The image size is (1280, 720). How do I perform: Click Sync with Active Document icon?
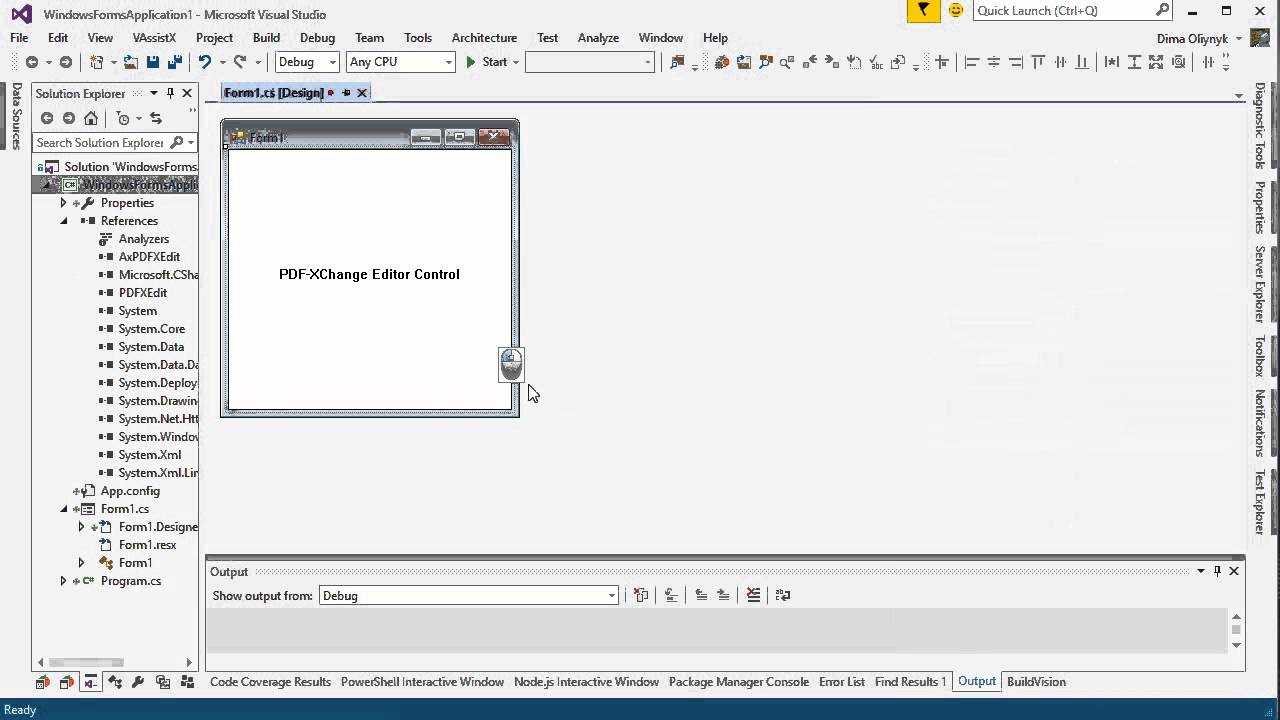(156, 118)
